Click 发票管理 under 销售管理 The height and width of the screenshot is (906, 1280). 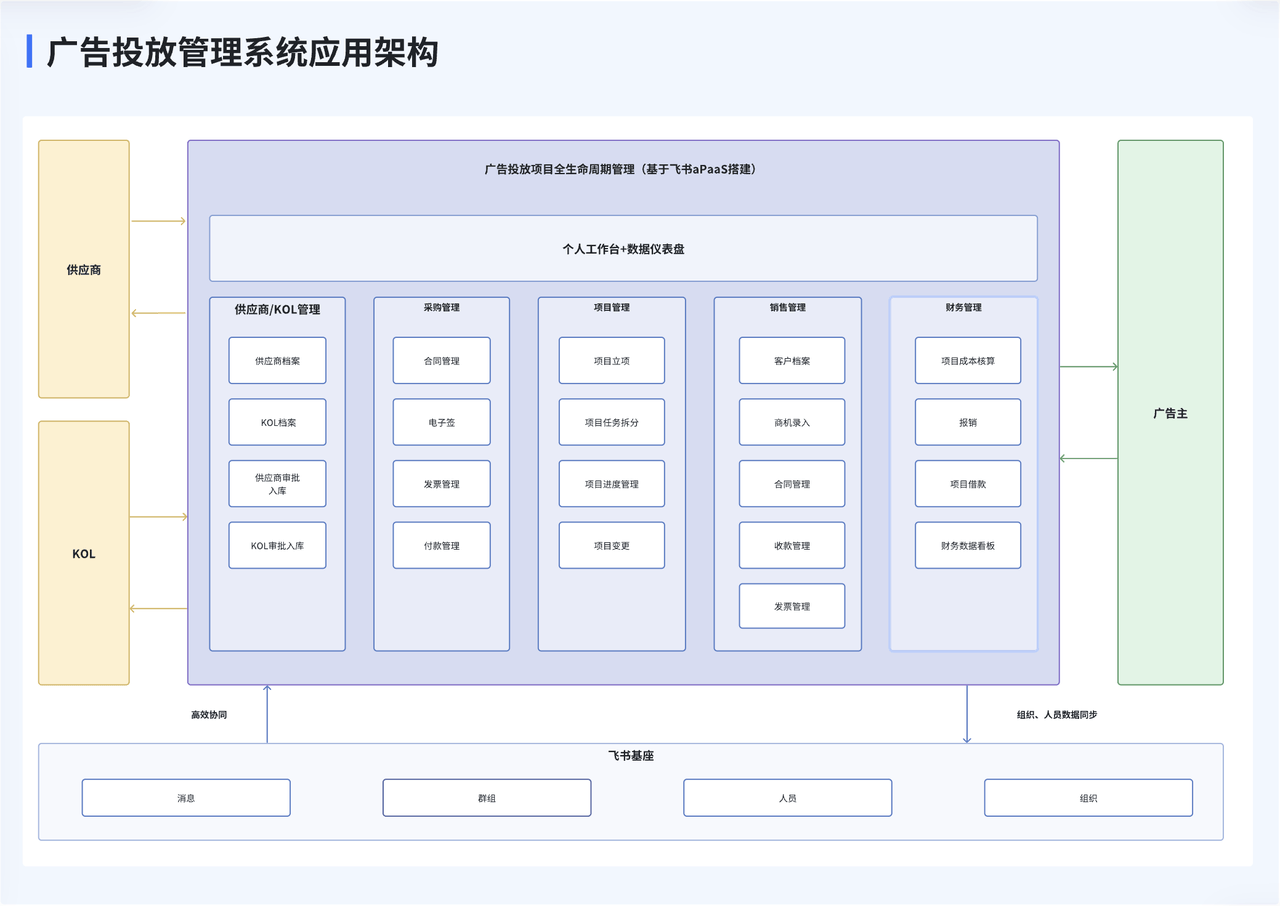(x=792, y=606)
